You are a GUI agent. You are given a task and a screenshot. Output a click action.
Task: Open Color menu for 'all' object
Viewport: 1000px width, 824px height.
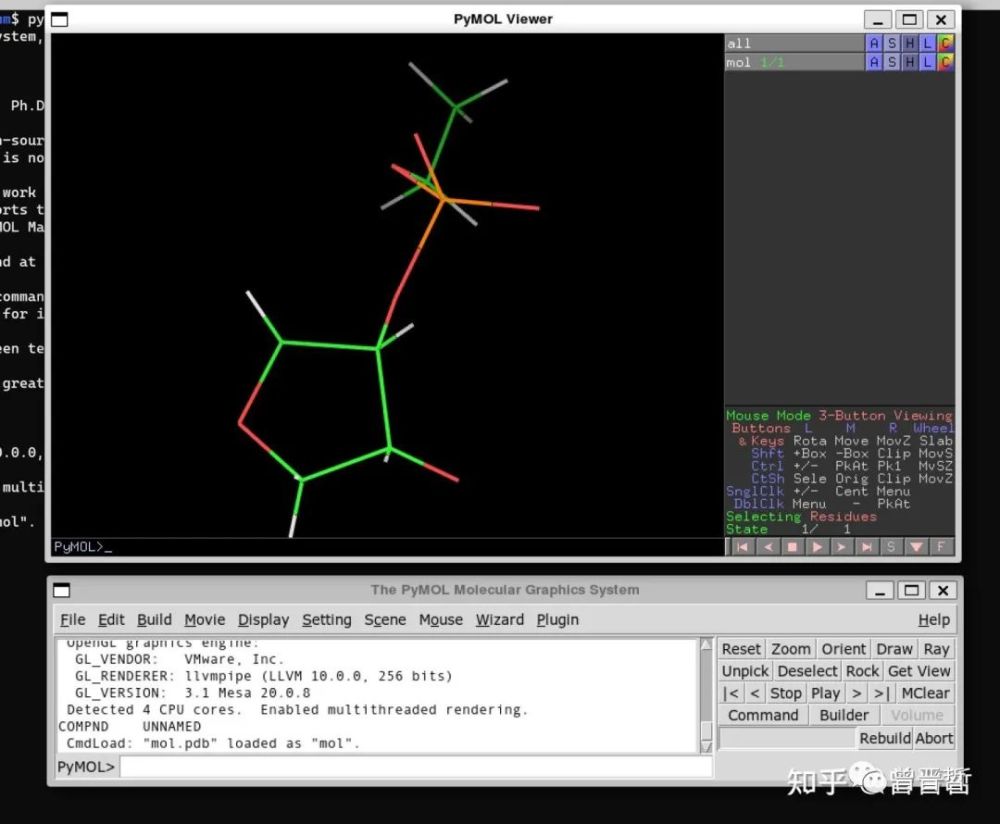(945, 43)
